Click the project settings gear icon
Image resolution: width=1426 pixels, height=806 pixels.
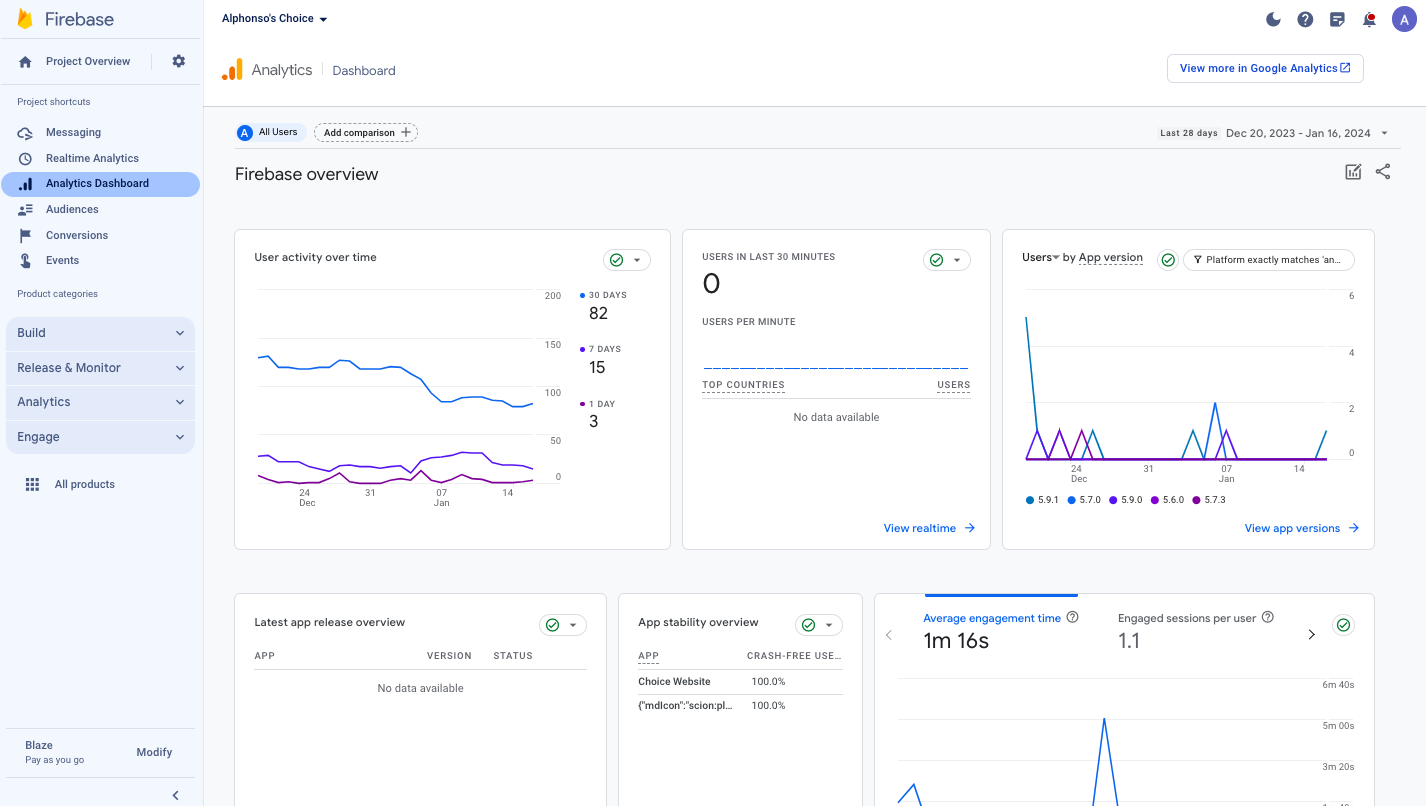(x=178, y=61)
